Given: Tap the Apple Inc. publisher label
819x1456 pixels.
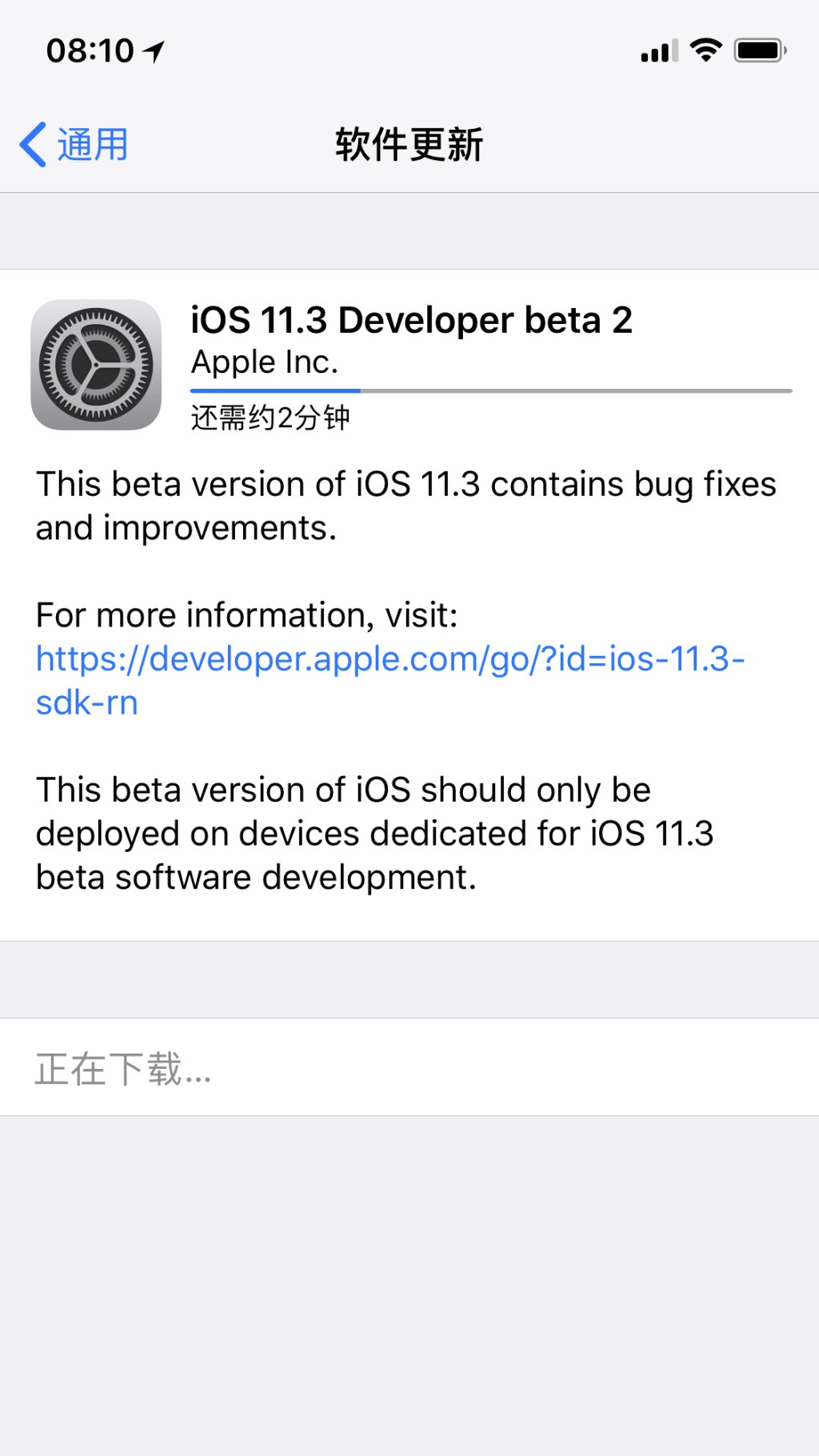Looking at the screenshot, I should (x=265, y=362).
